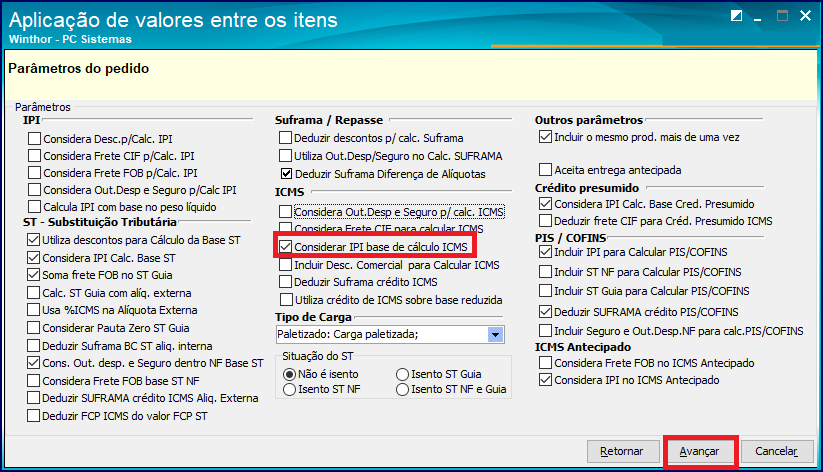Viewport: 823px width, 472px height.
Task: Toggle Considerar IPI base de cálculo ICMS
Action: click(x=286, y=247)
